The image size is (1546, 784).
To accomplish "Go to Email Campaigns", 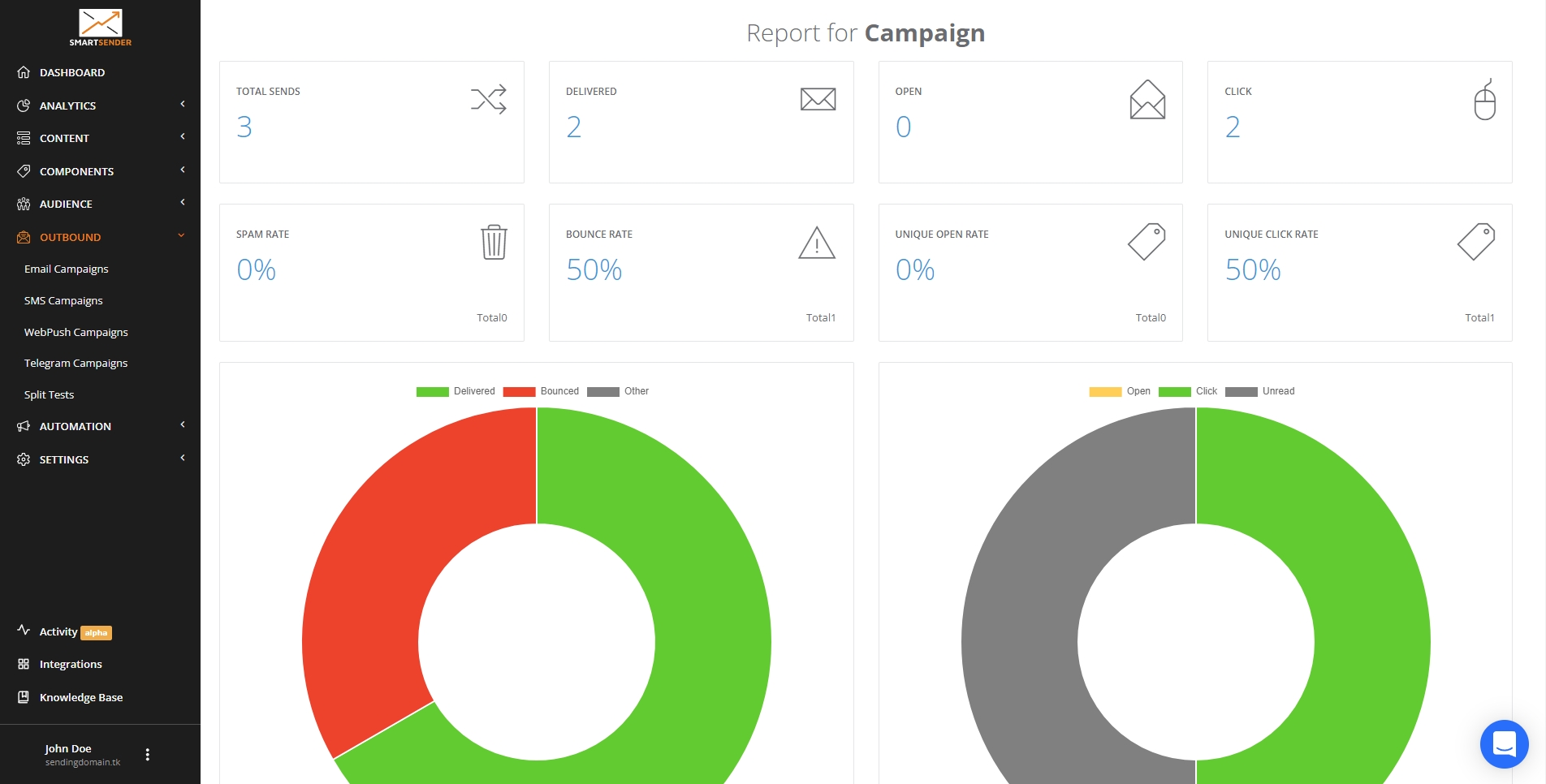I will pos(66,269).
